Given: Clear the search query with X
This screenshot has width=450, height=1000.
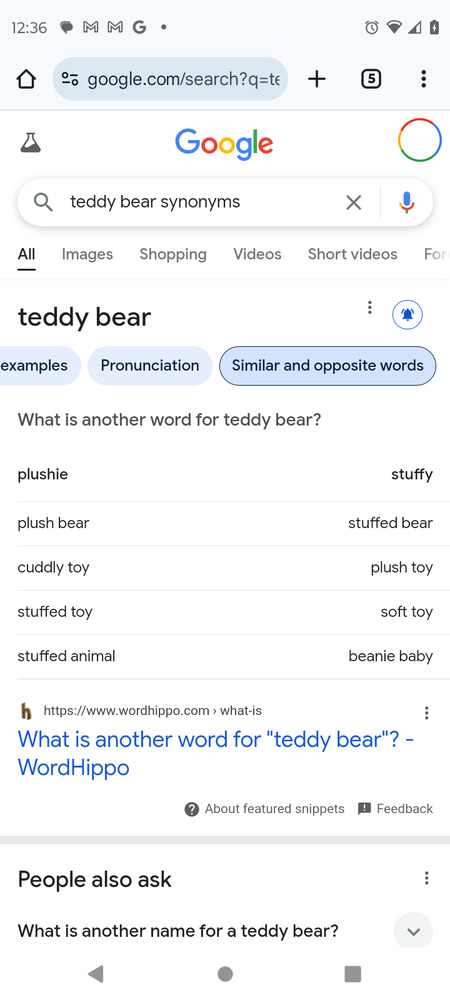Looking at the screenshot, I should [353, 203].
